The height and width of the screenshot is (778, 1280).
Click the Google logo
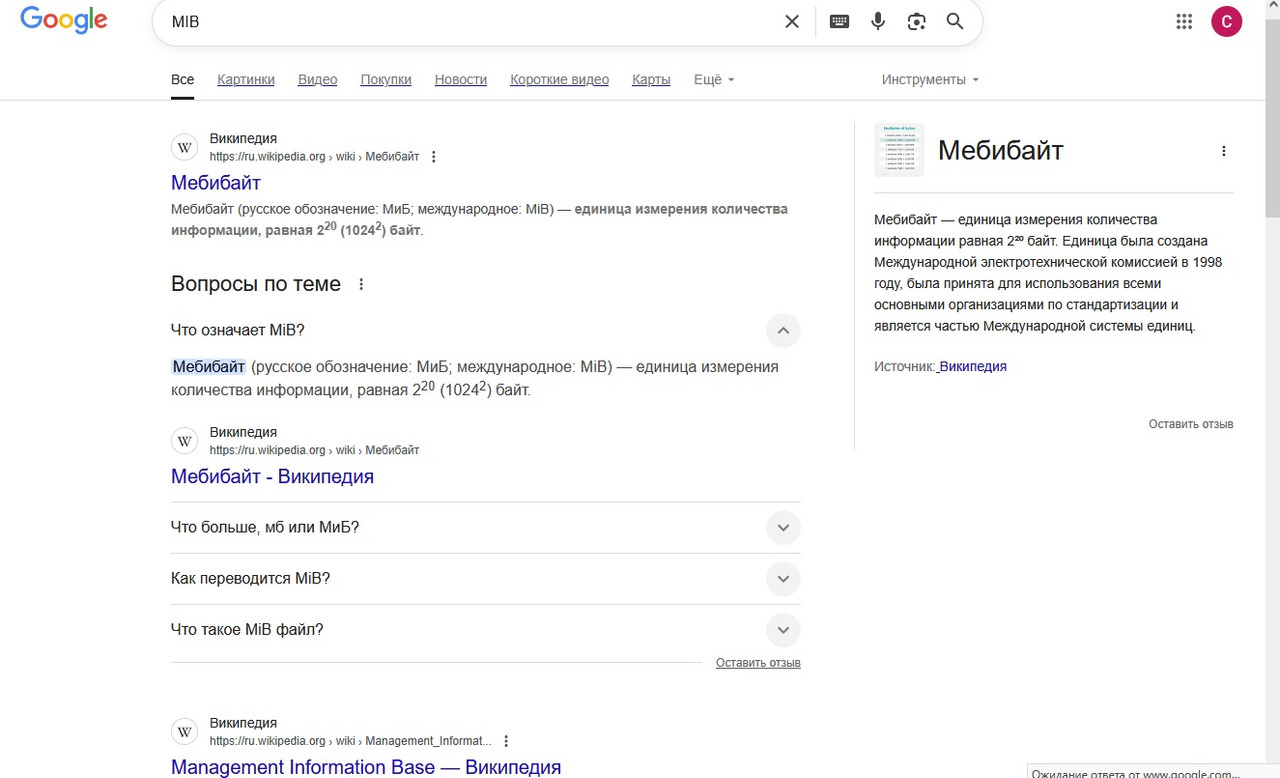point(64,20)
